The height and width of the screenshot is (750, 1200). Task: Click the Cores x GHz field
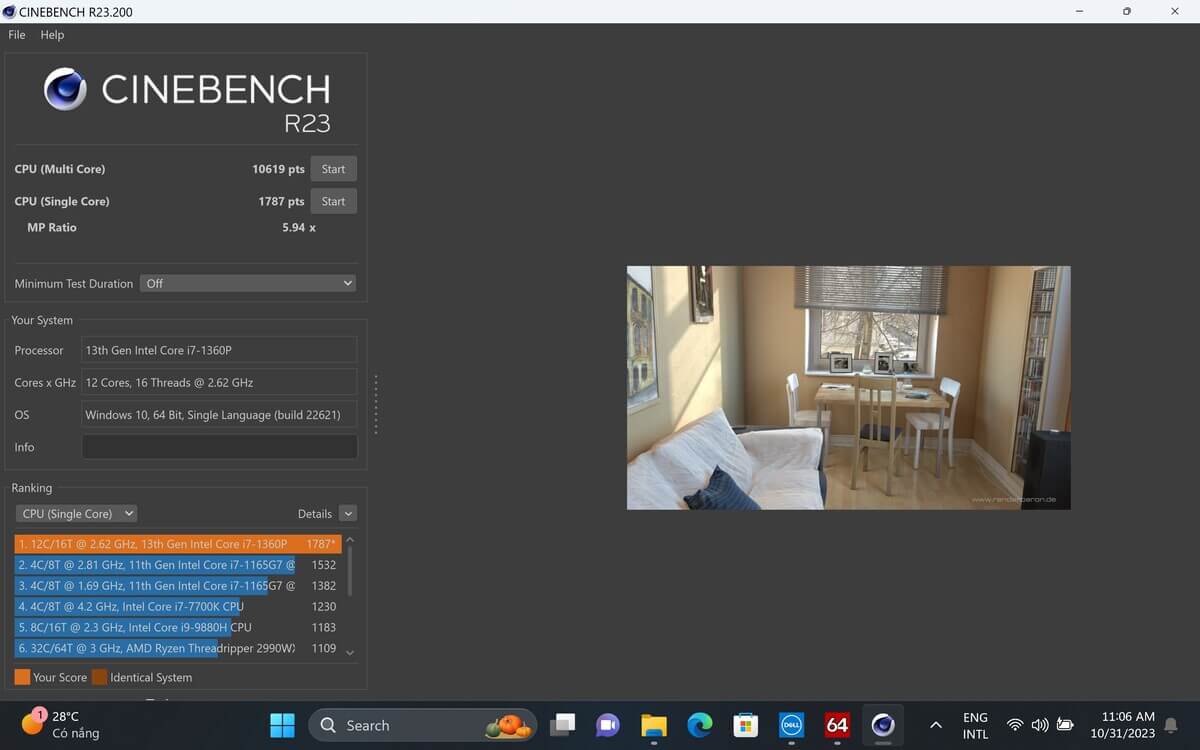[219, 382]
